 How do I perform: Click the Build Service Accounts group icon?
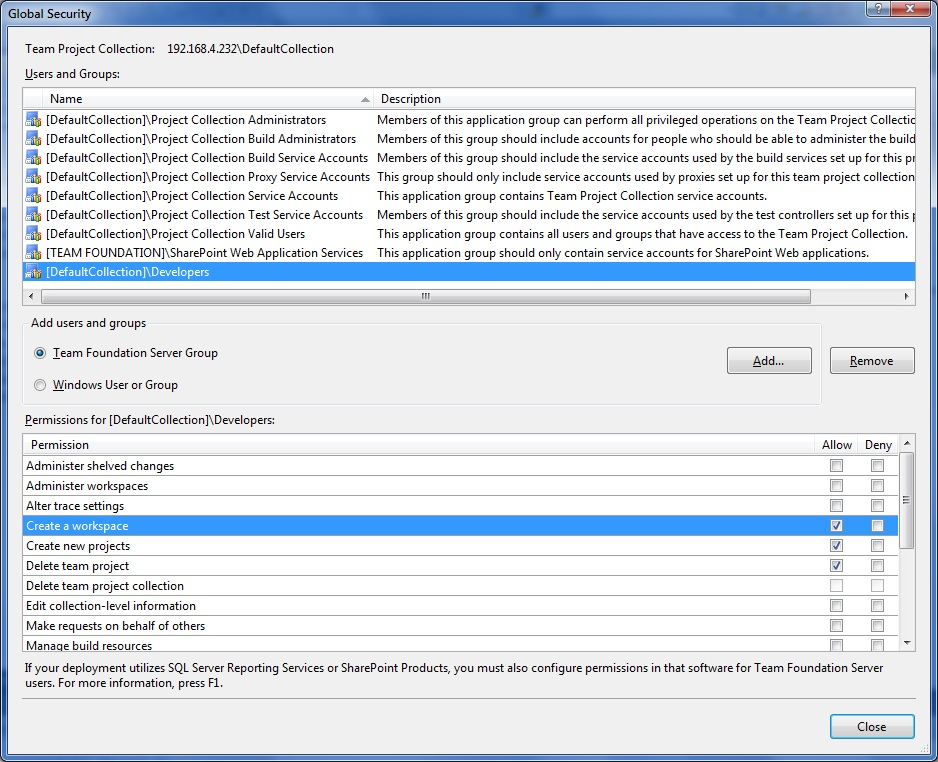(x=33, y=158)
